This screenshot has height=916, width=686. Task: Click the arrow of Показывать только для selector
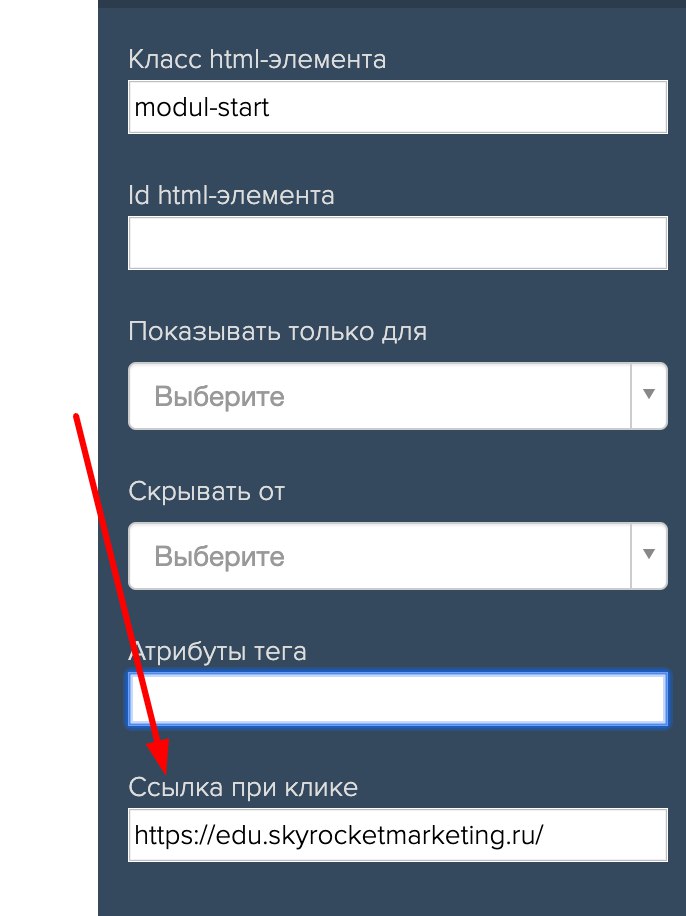click(x=649, y=394)
